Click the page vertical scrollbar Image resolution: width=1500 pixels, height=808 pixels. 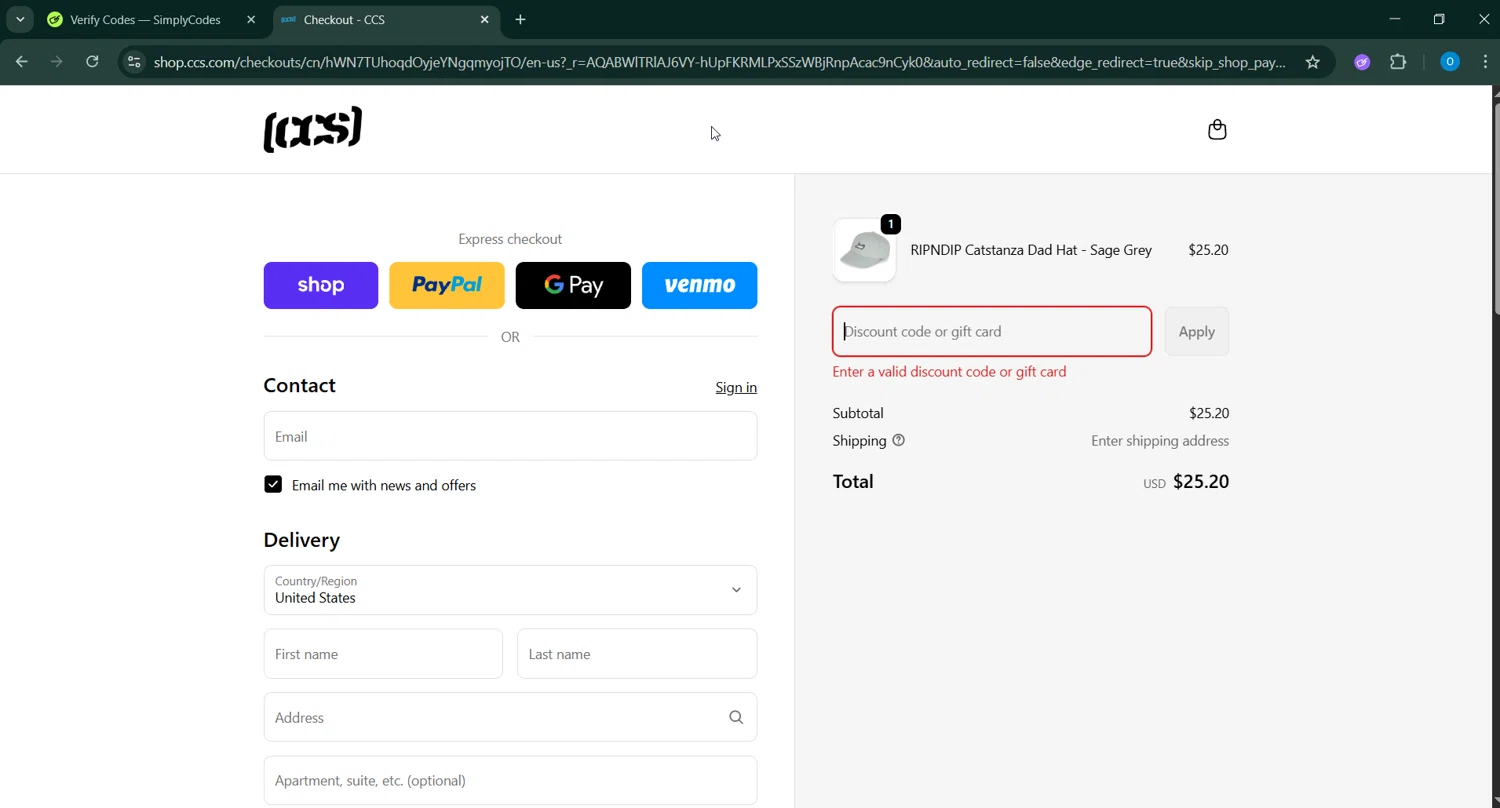pyautogui.click(x=1495, y=210)
